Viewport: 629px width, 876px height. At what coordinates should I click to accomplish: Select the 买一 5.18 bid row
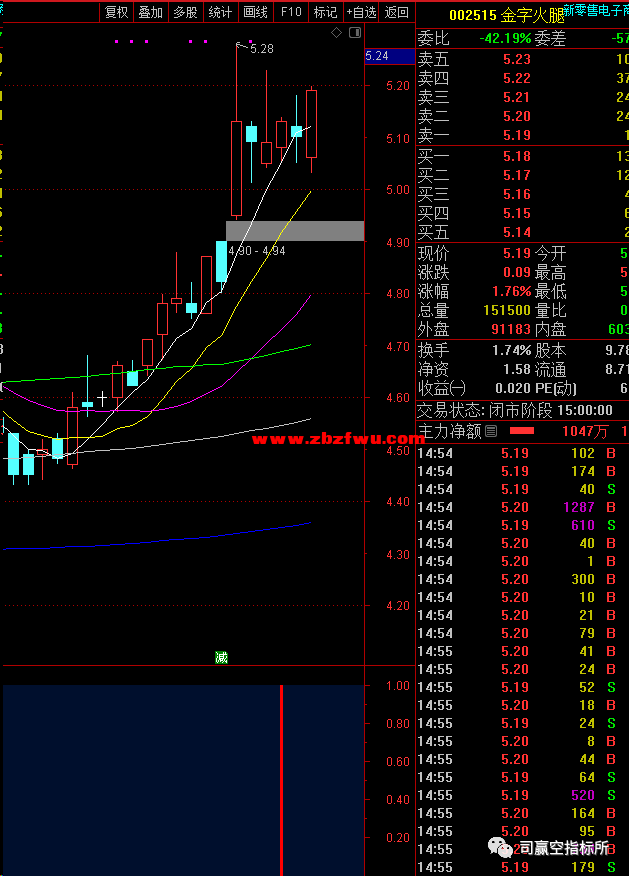(523, 156)
